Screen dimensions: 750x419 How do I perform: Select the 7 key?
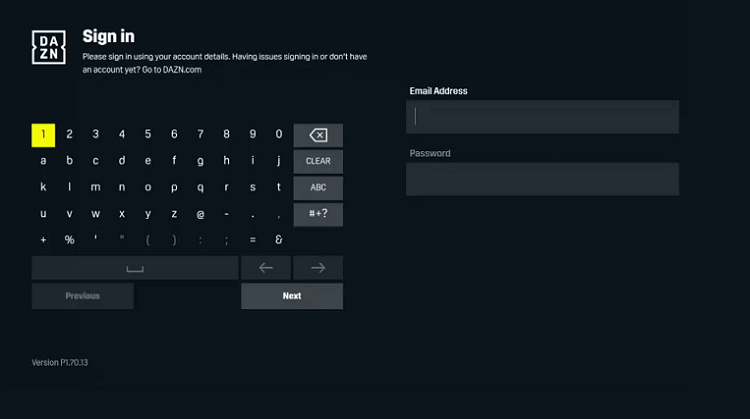[200, 135]
